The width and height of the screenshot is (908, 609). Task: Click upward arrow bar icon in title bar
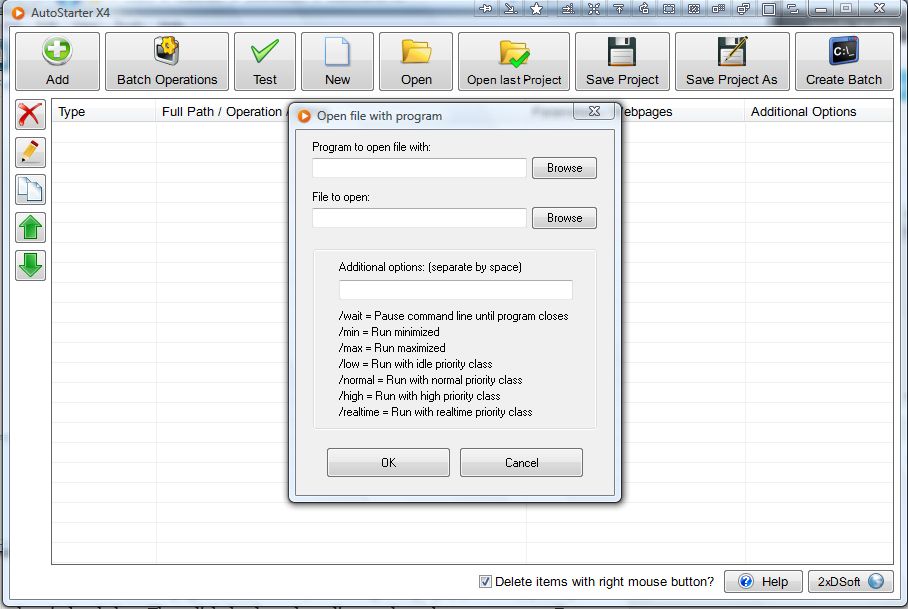click(x=619, y=9)
